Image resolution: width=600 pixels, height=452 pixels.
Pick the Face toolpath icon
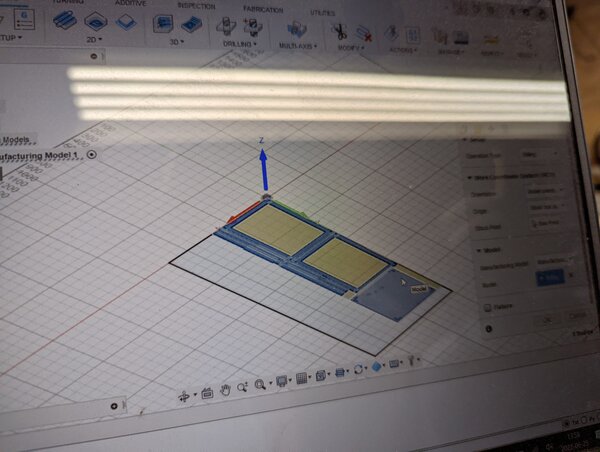tap(126, 22)
